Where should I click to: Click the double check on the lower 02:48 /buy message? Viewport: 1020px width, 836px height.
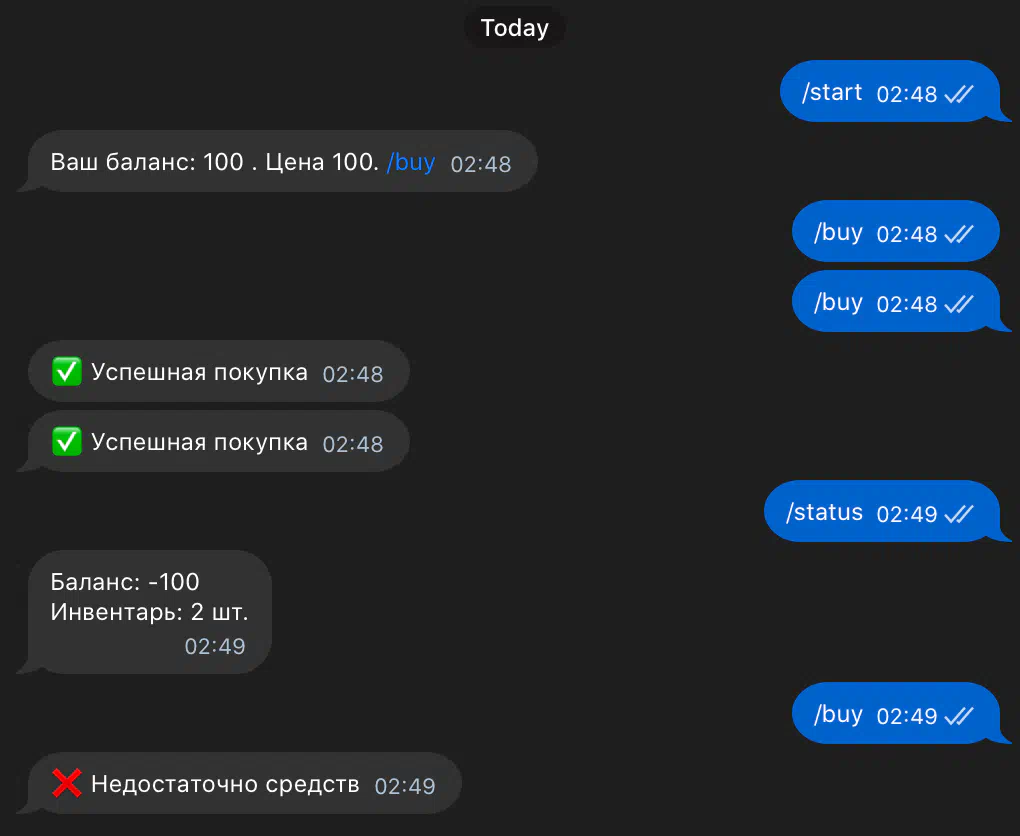click(x=959, y=304)
